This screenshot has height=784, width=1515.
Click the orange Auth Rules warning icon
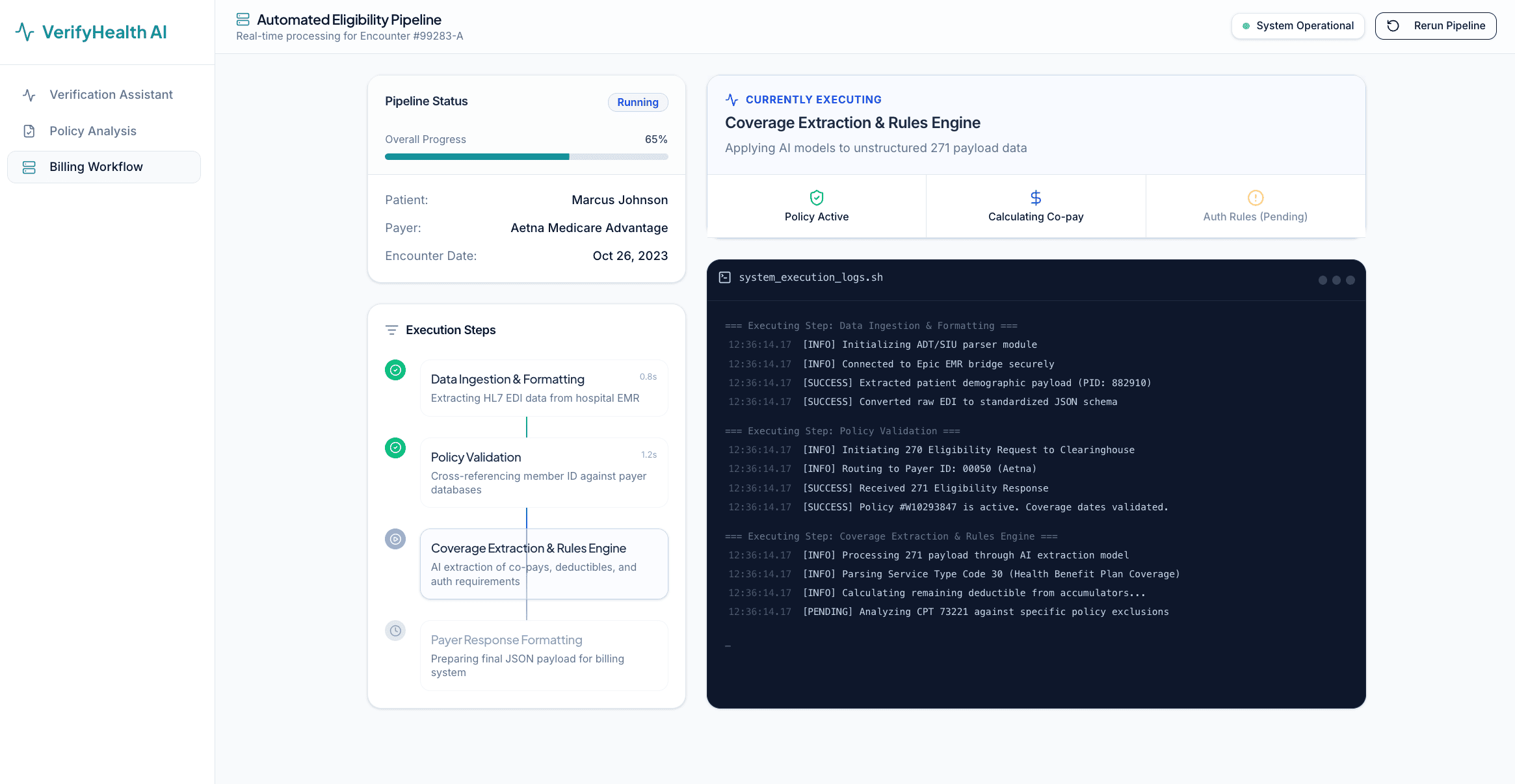pos(1255,198)
